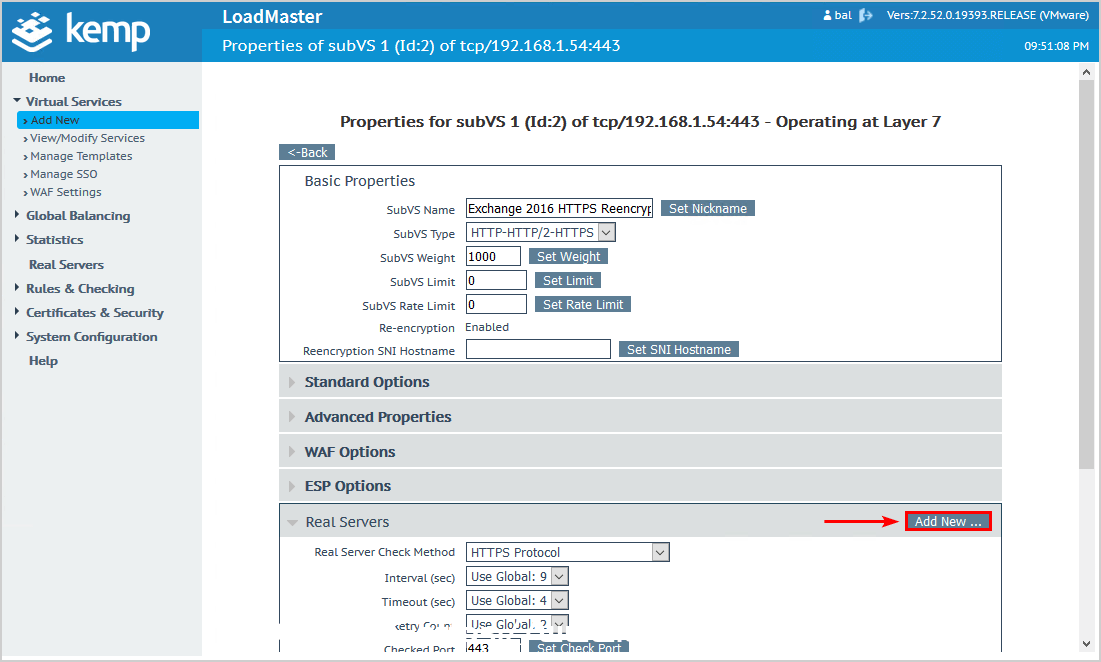Click the Set Limit button
Viewport: 1101px width, 662px height.
(567, 280)
